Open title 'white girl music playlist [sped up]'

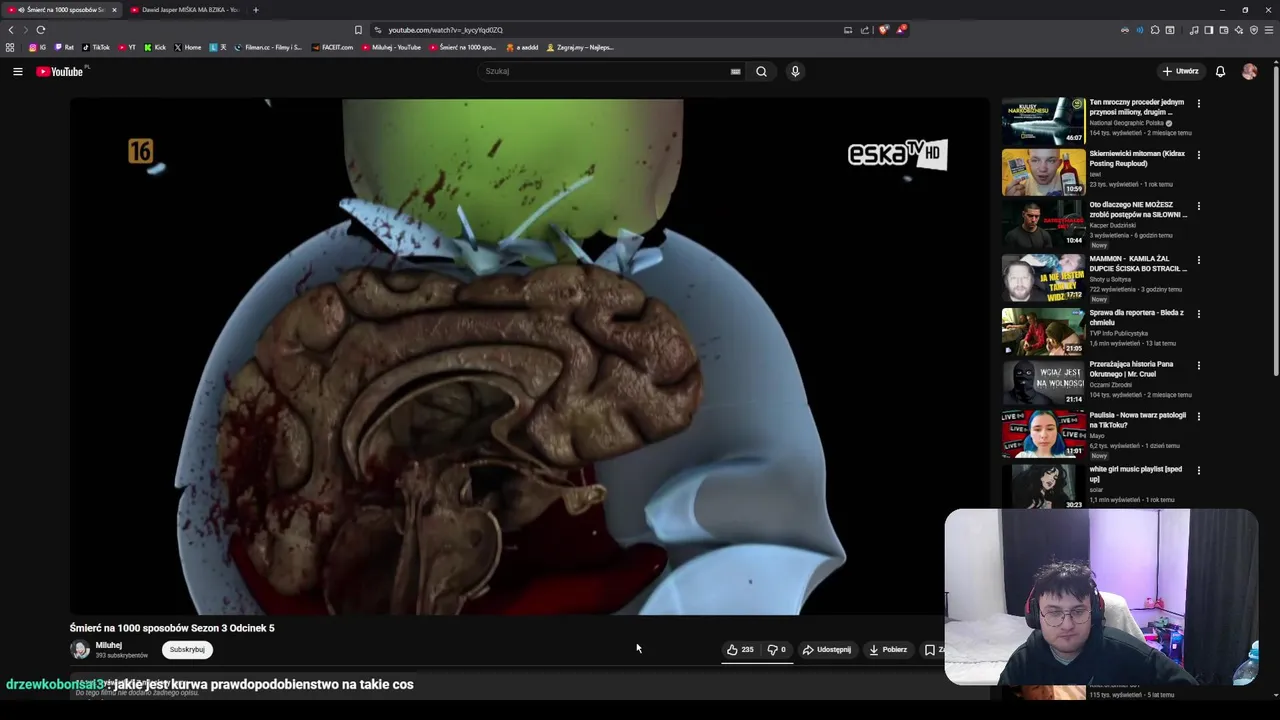pos(1135,474)
